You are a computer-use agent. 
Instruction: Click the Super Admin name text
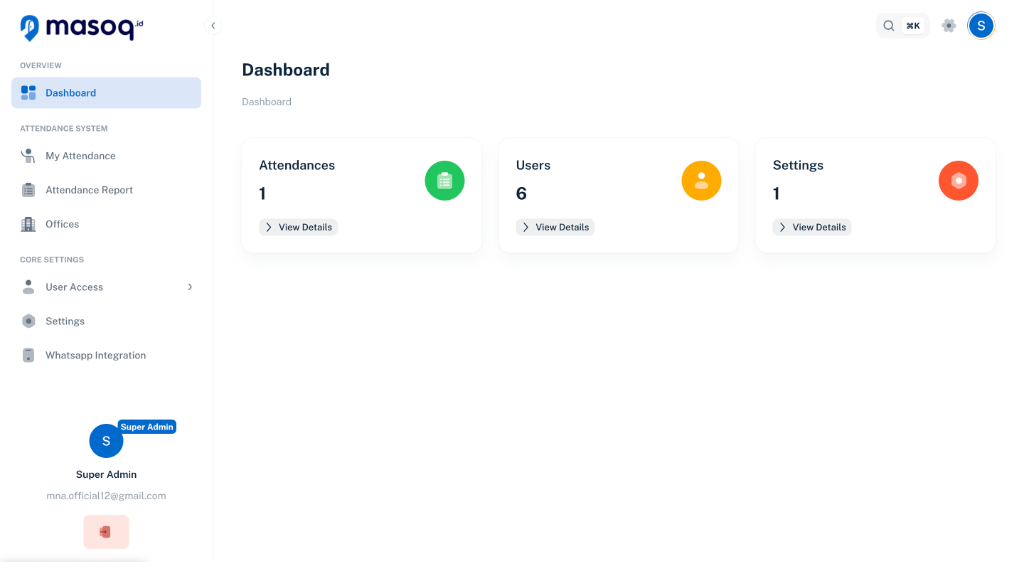pyautogui.click(x=106, y=475)
